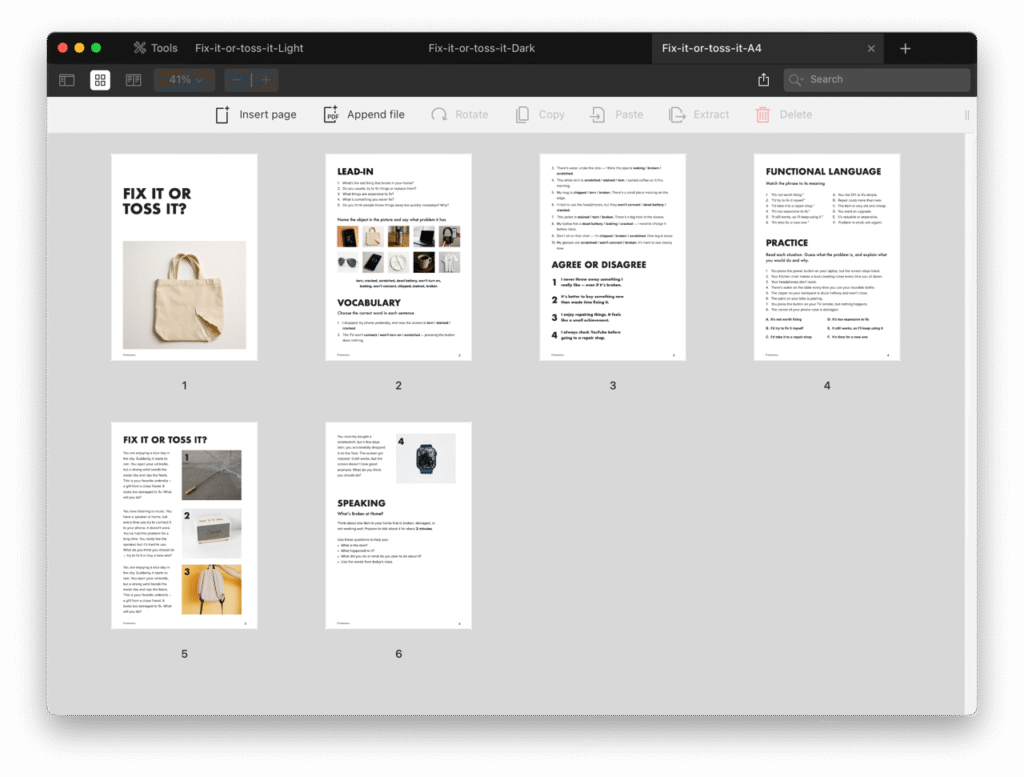Image resolution: width=1024 pixels, height=777 pixels.
Task: Open a new tab with plus button
Action: (905, 48)
